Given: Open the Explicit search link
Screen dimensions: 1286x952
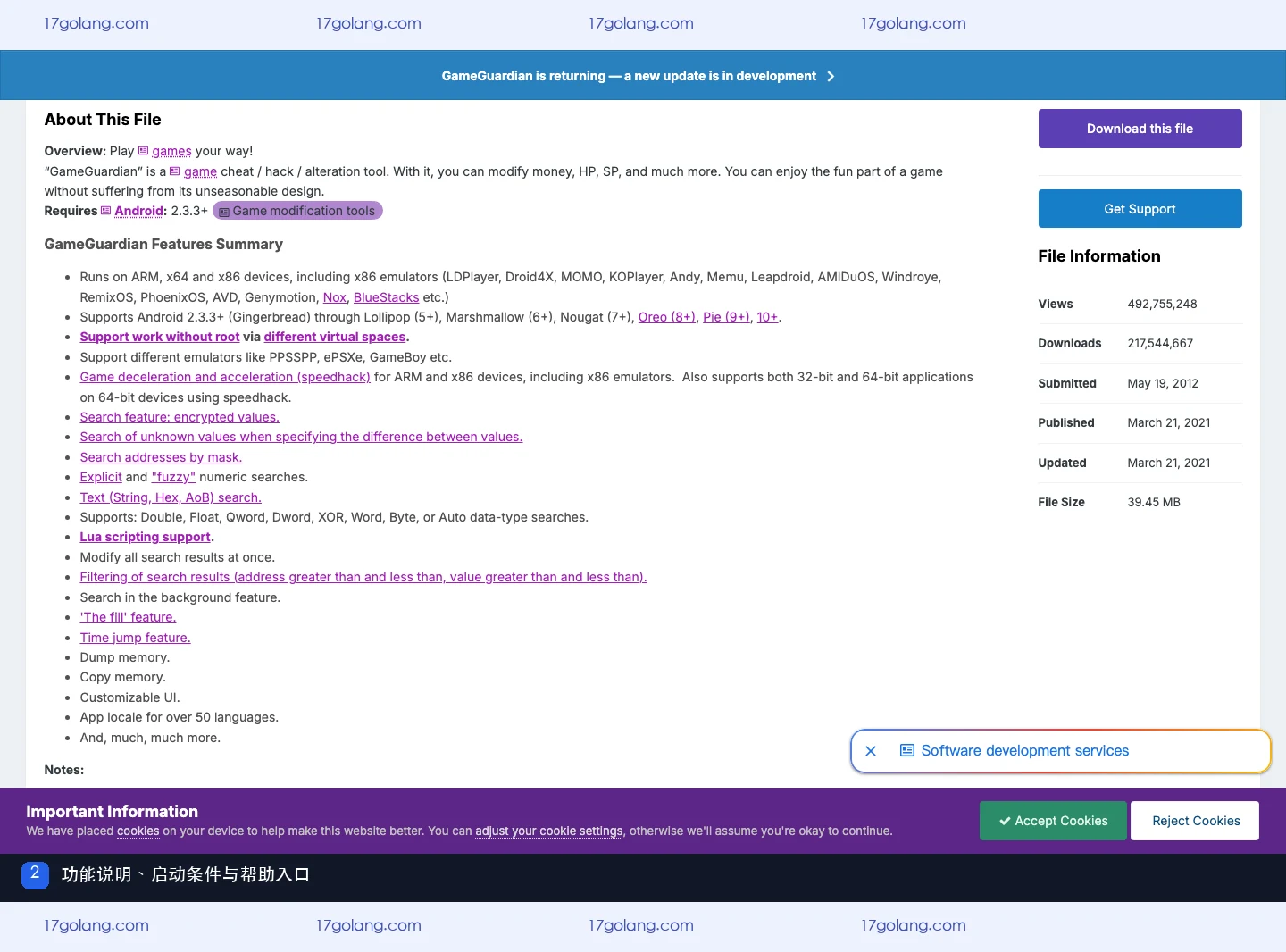Looking at the screenshot, I should click(x=101, y=477).
